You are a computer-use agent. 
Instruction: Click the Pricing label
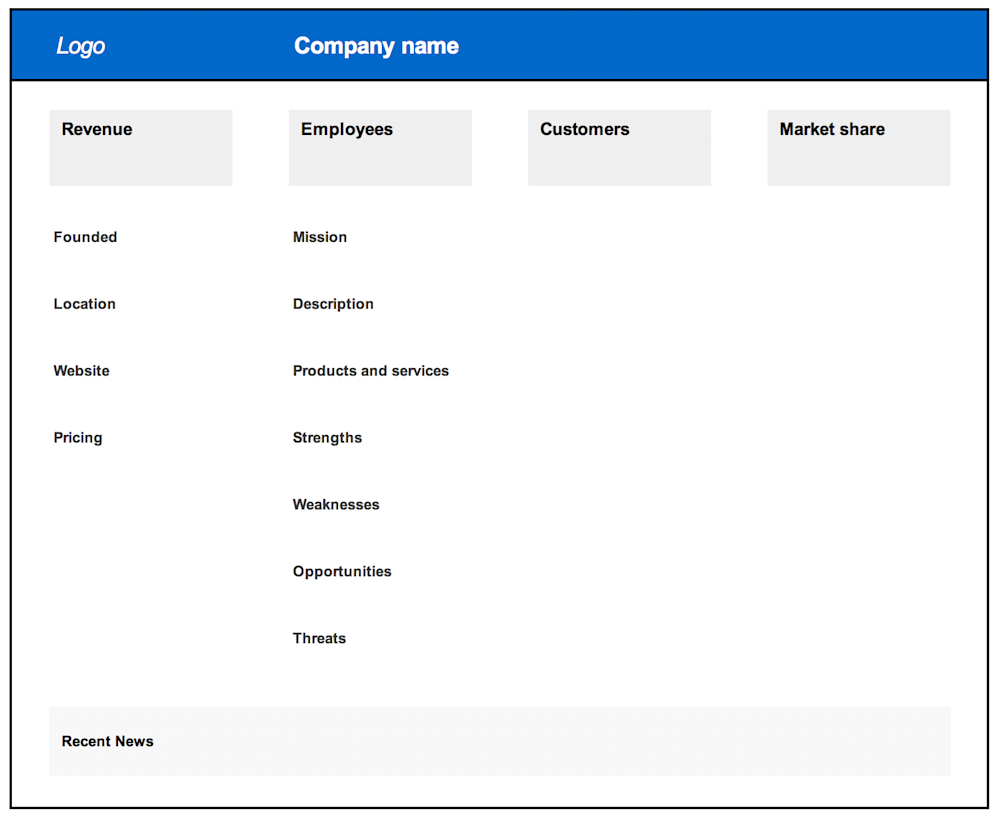click(77, 437)
